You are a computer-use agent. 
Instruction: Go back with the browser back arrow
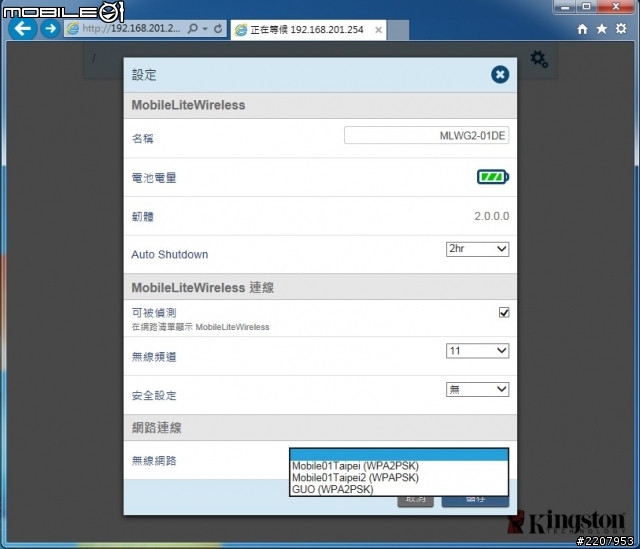coord(23,29)
